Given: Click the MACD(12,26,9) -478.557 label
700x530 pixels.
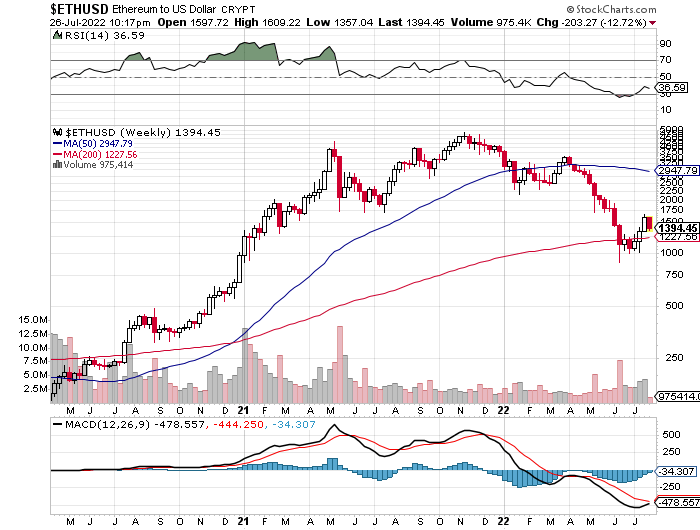Looking at the screenshot, I should pos(134,424).
